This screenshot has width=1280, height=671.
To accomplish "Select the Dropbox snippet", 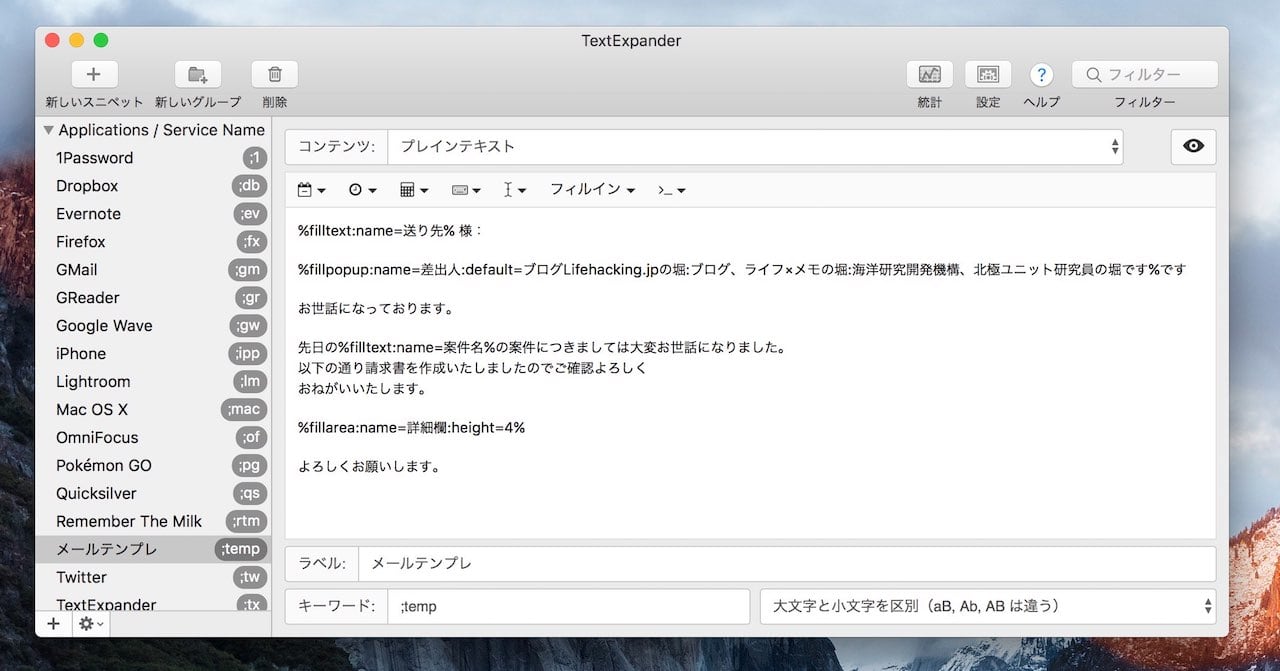I will click(x=153, y=186).
